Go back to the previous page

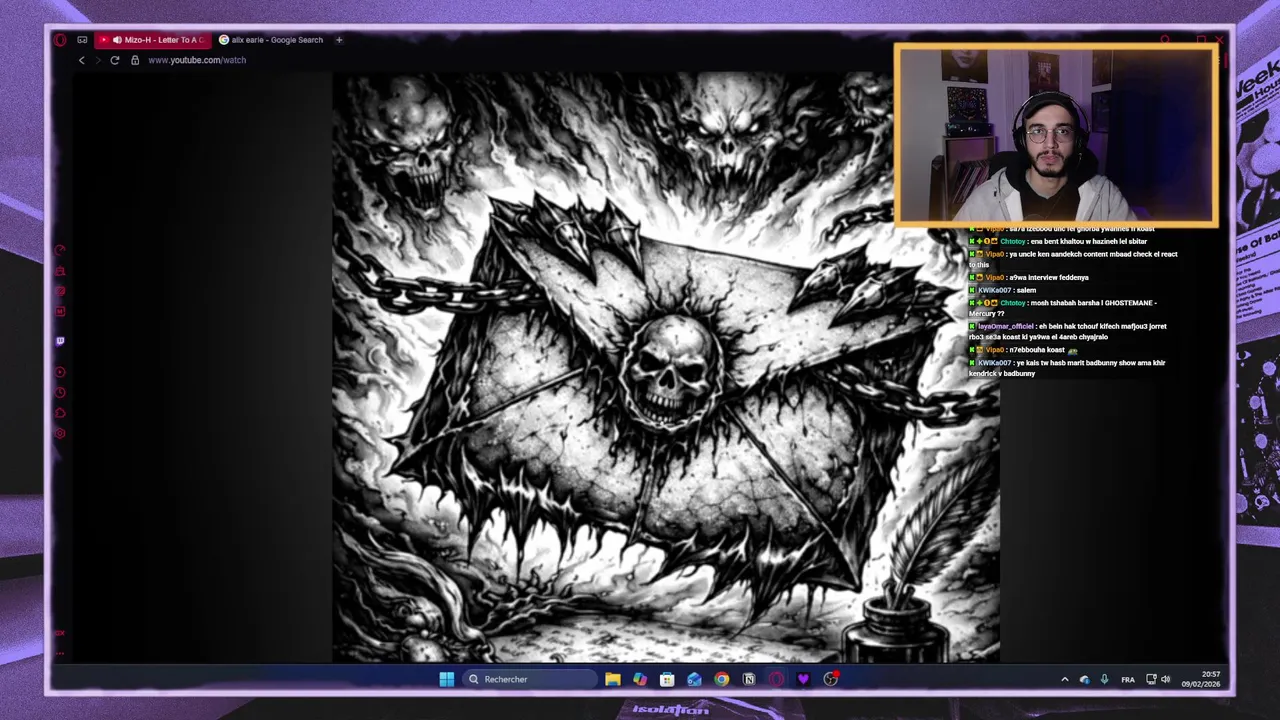coord(82,60)
